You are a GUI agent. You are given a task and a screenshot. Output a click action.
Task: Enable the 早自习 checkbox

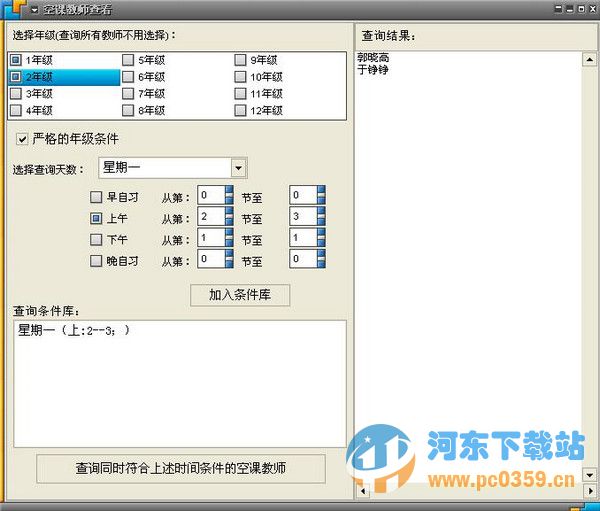(96, 197)
